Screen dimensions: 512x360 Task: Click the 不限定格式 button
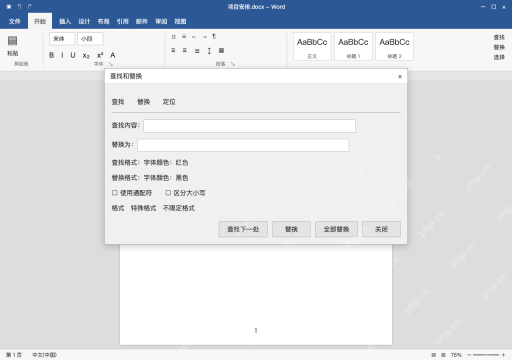click(x=179, y=208)
